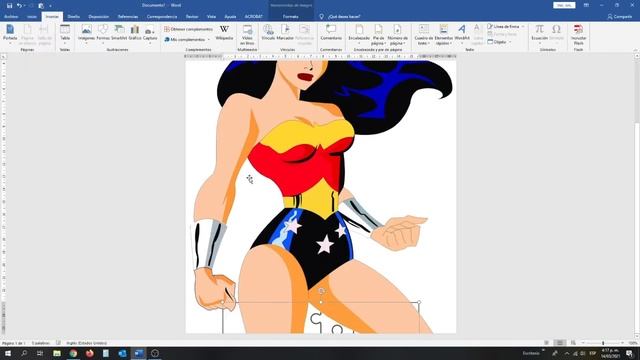Open the Archivo tab
This screenshot has height=360, width=640.
pyautogui.click(x=11, y=17)
